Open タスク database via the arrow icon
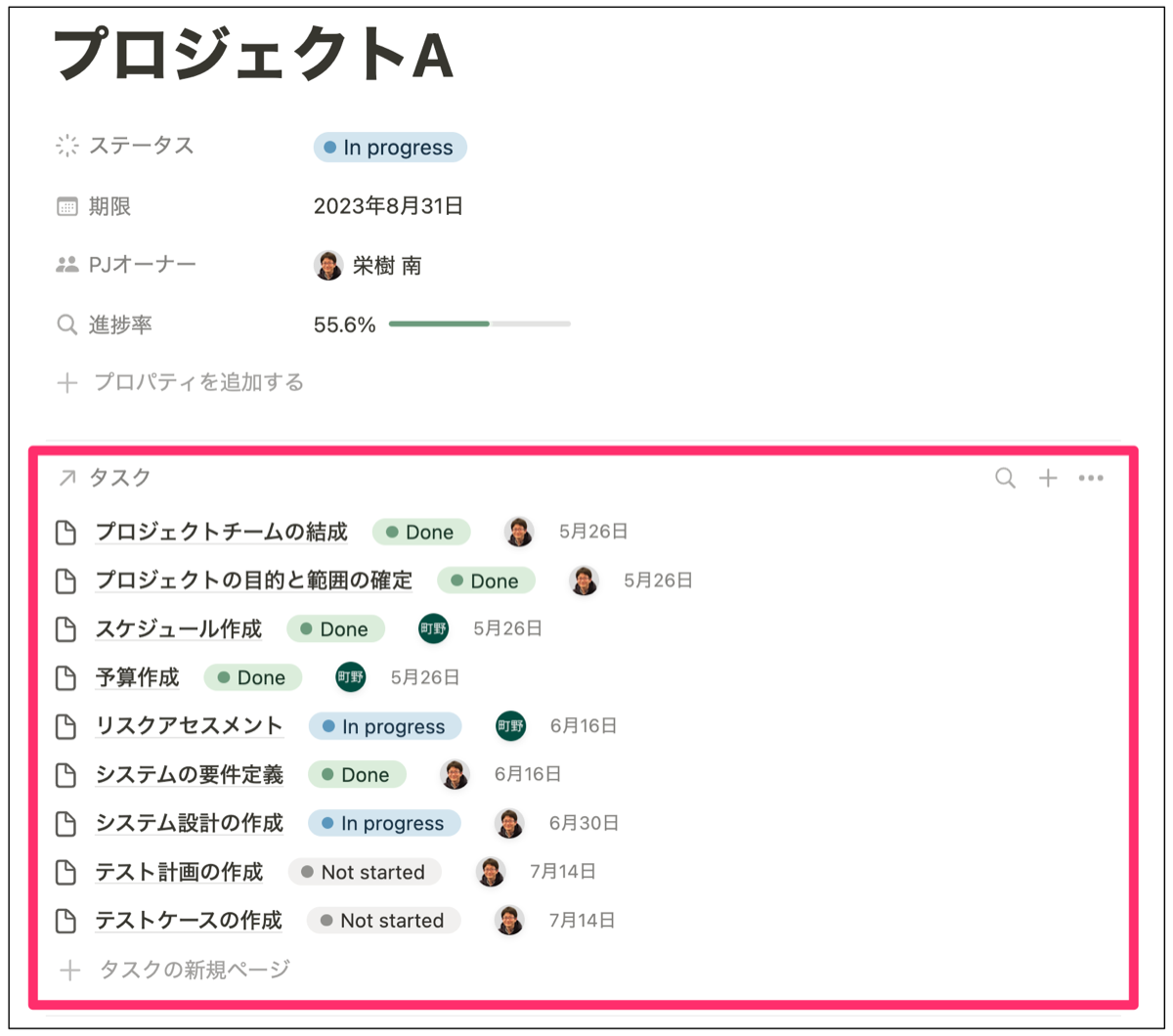Viewport: 1173px width, 1036px height. (66, 478)
